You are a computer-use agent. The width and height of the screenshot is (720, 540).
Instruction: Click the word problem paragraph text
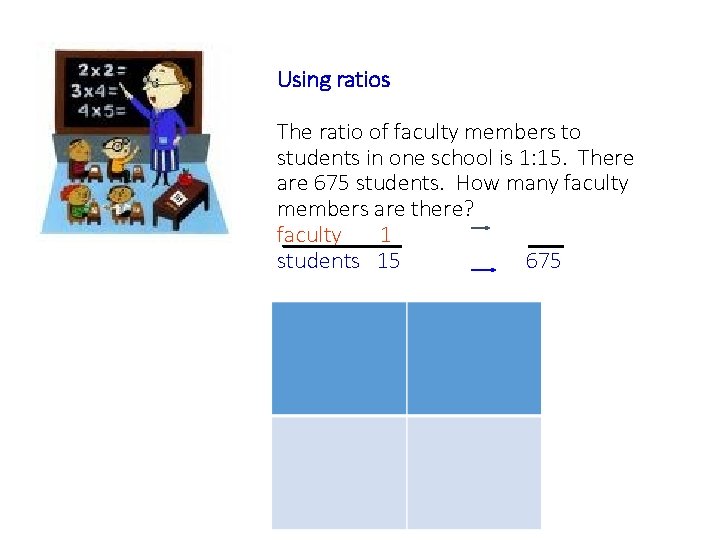pyautogui.click(x=456, y=170)
